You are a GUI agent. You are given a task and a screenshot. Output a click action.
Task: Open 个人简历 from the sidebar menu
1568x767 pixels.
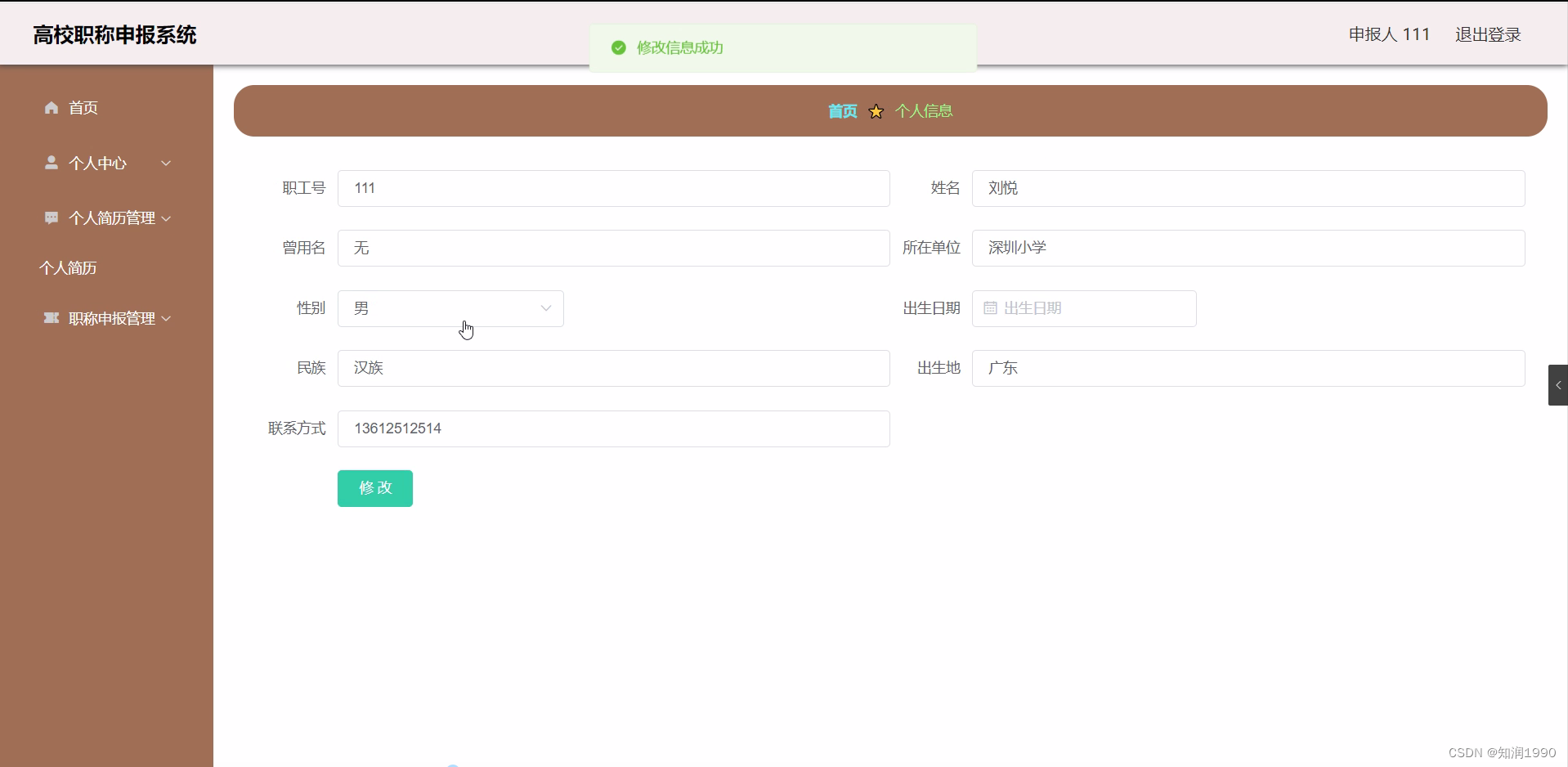(68, 267)
